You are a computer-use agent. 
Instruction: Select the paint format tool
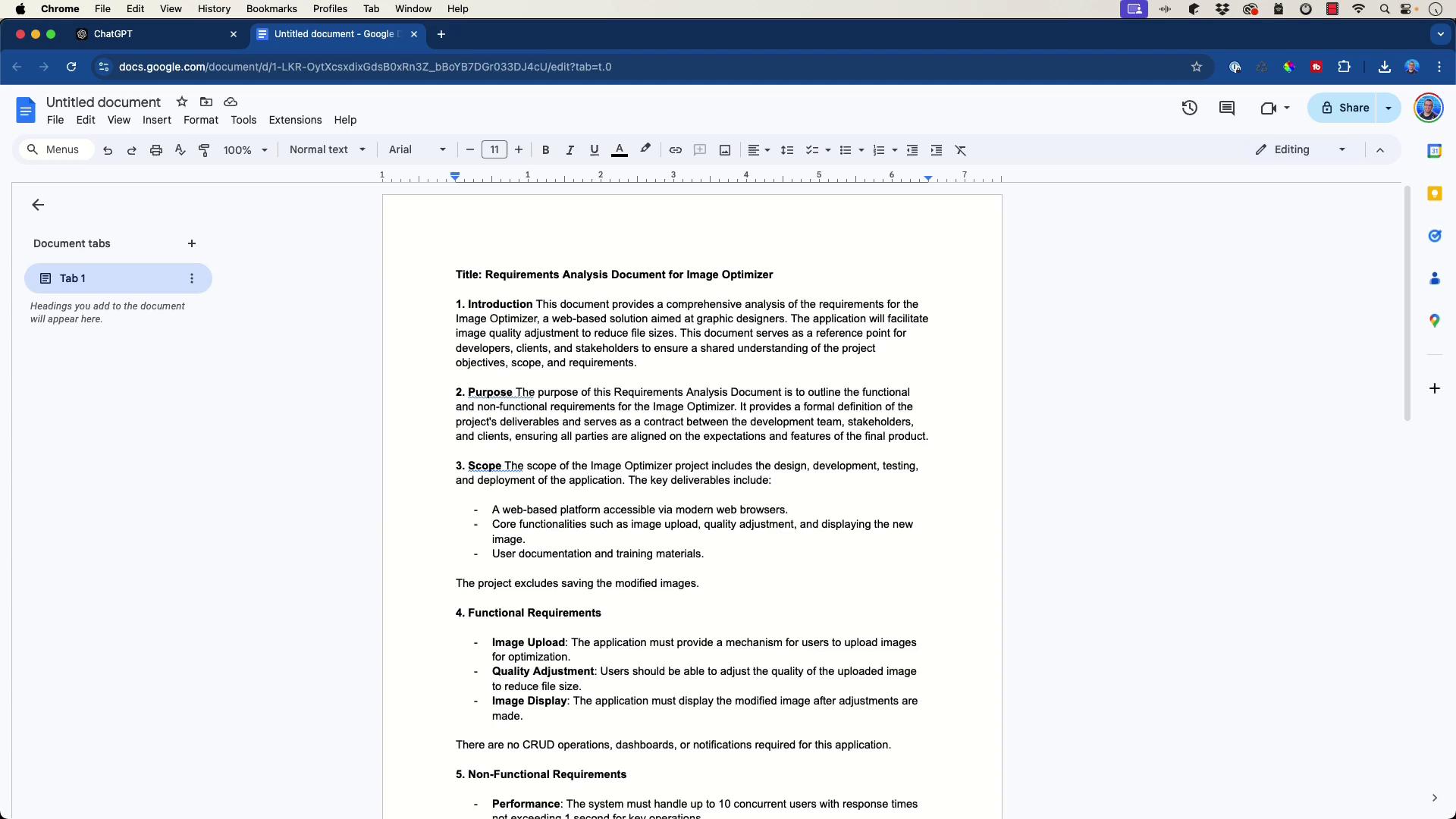tap(204, 150)
